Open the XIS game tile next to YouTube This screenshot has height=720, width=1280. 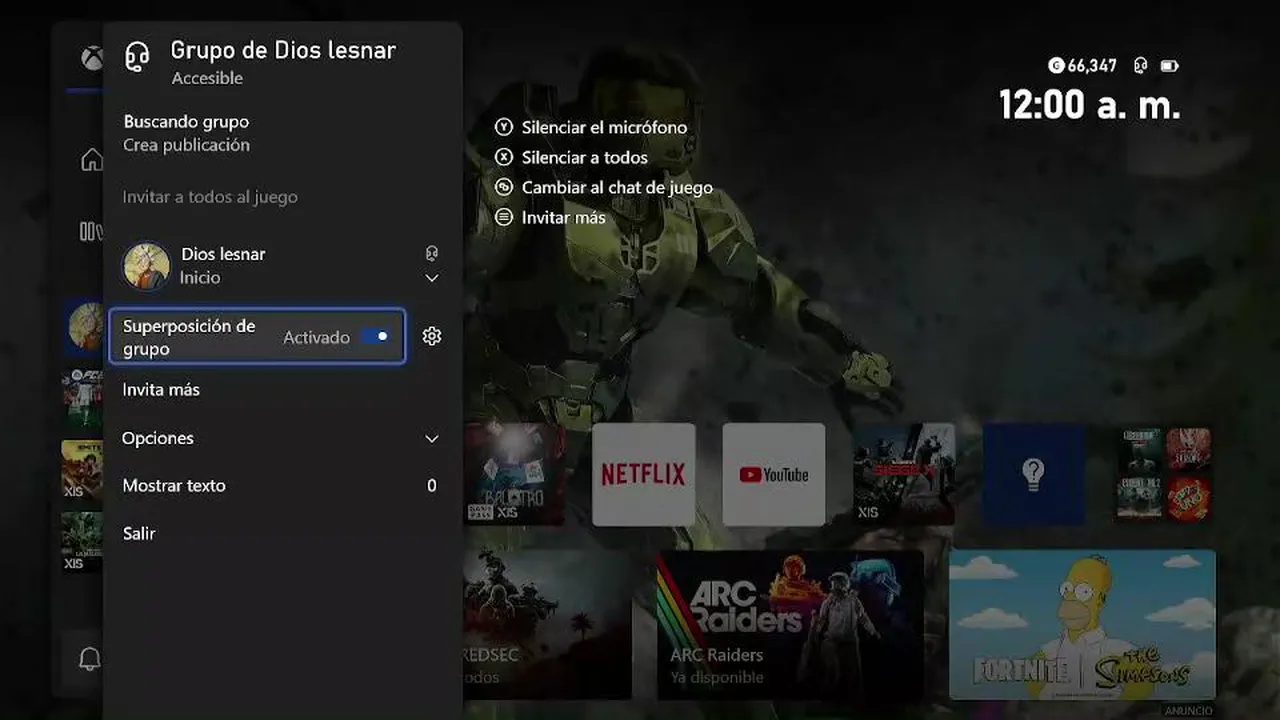click(904, 474)
